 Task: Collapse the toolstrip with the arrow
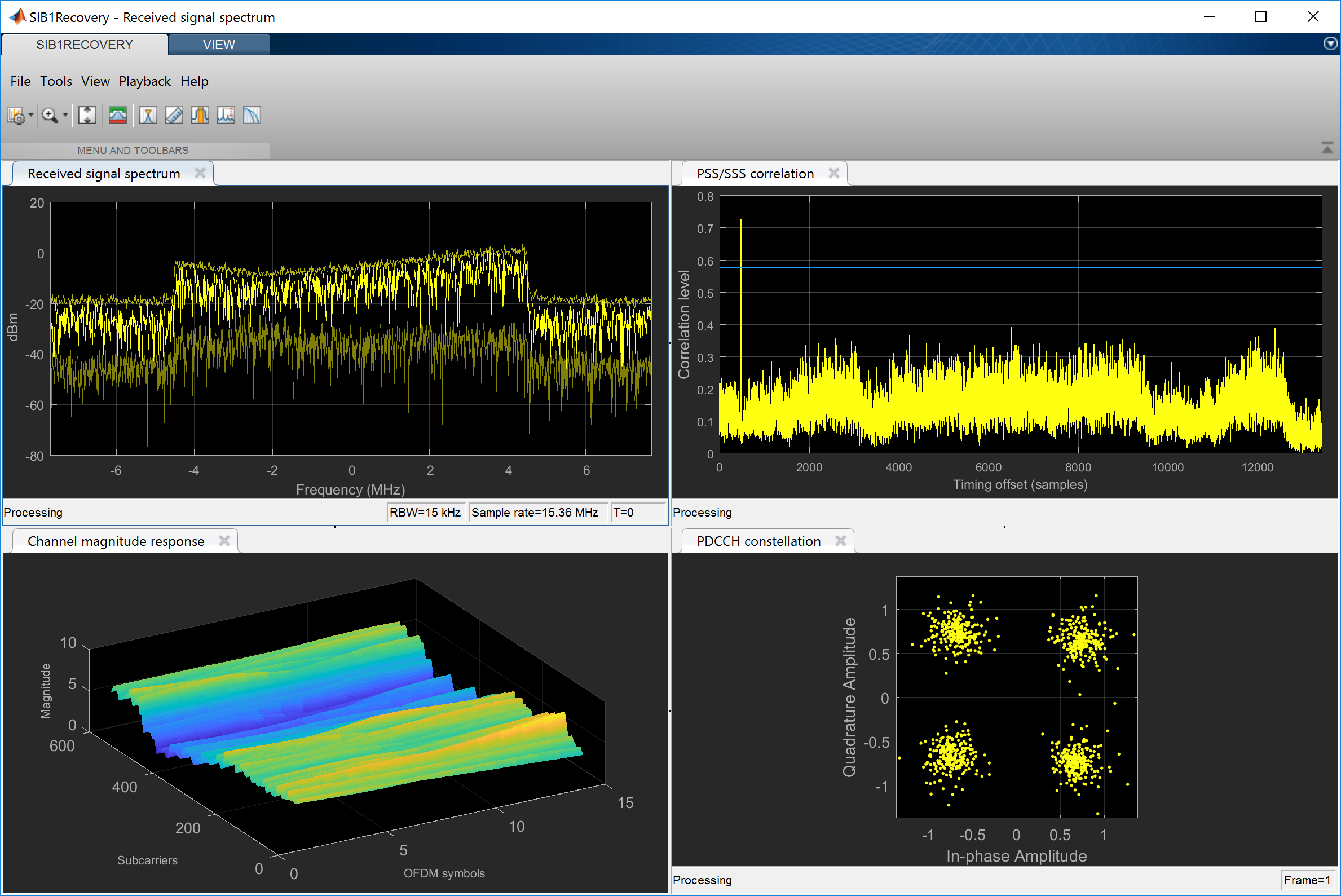pos(1327,148)
